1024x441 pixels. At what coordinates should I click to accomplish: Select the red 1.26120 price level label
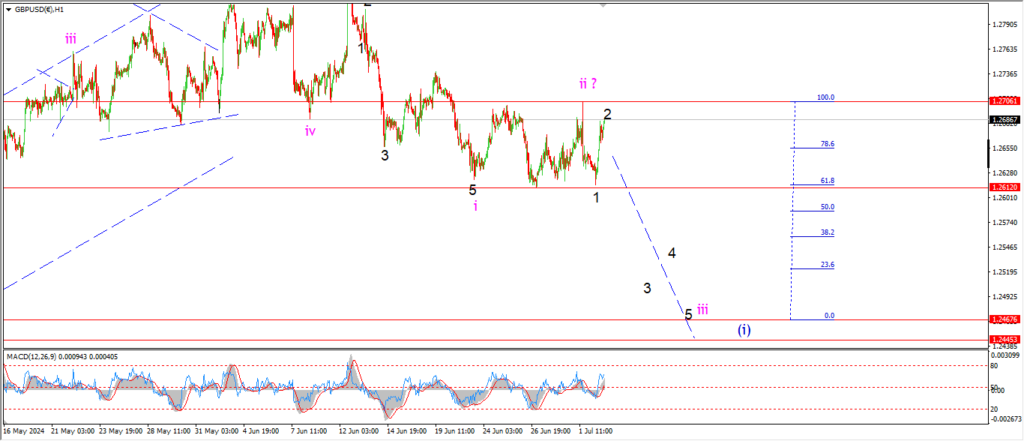pos(1004,187)
